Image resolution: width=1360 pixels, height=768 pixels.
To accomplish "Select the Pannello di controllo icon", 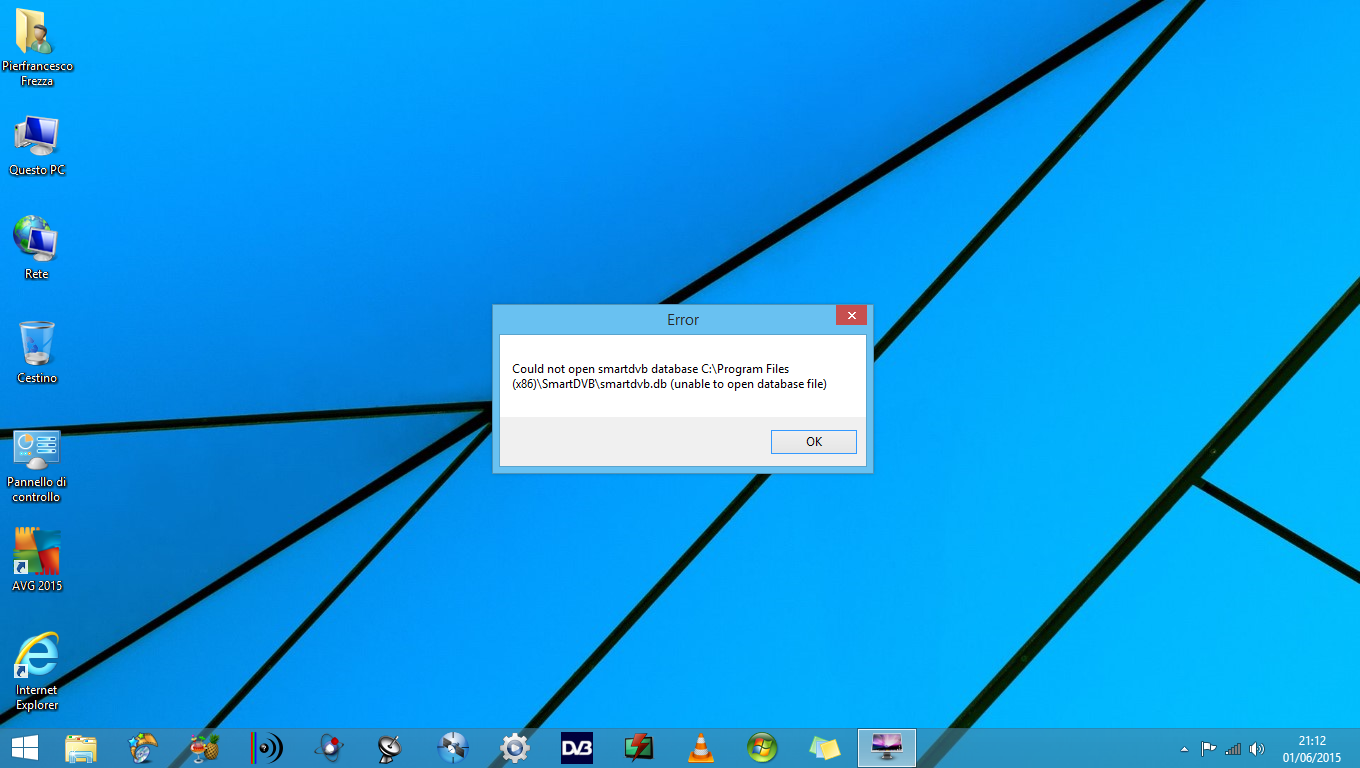I will [x=37, y=466].
